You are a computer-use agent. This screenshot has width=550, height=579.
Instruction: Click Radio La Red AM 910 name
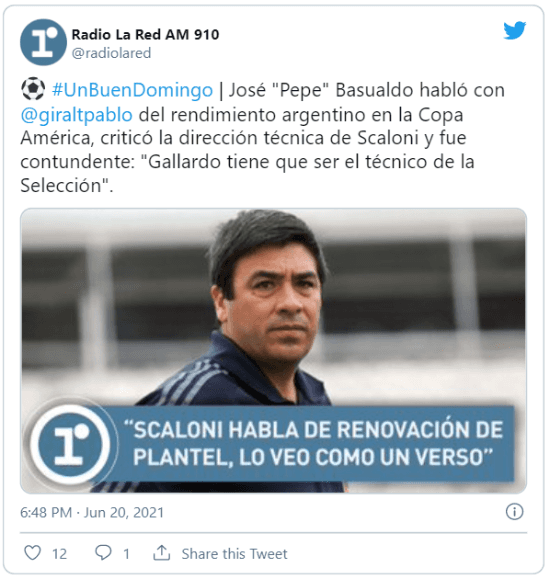(145, 35)
